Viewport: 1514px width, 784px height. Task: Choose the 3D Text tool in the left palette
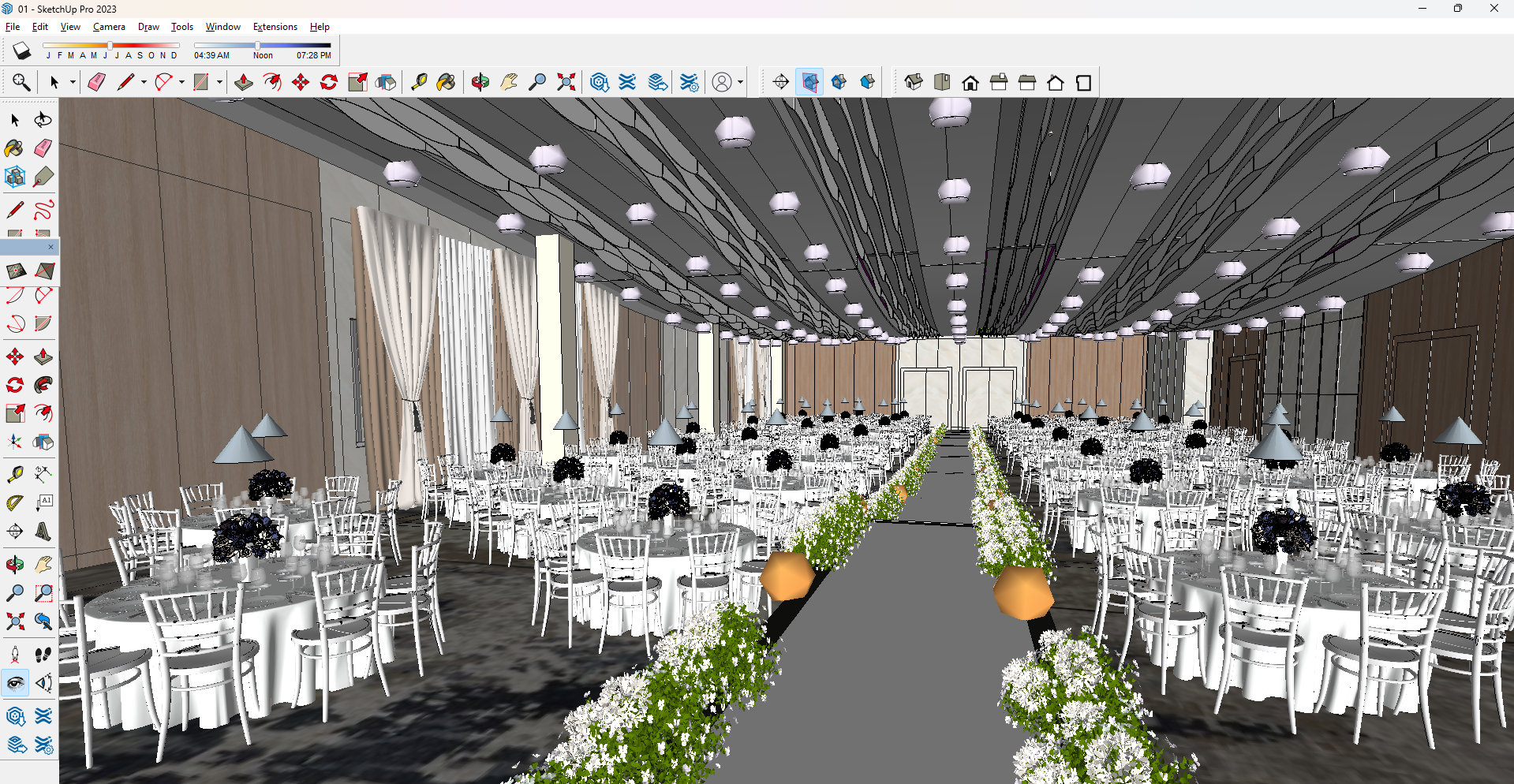(x=43, y=532)
